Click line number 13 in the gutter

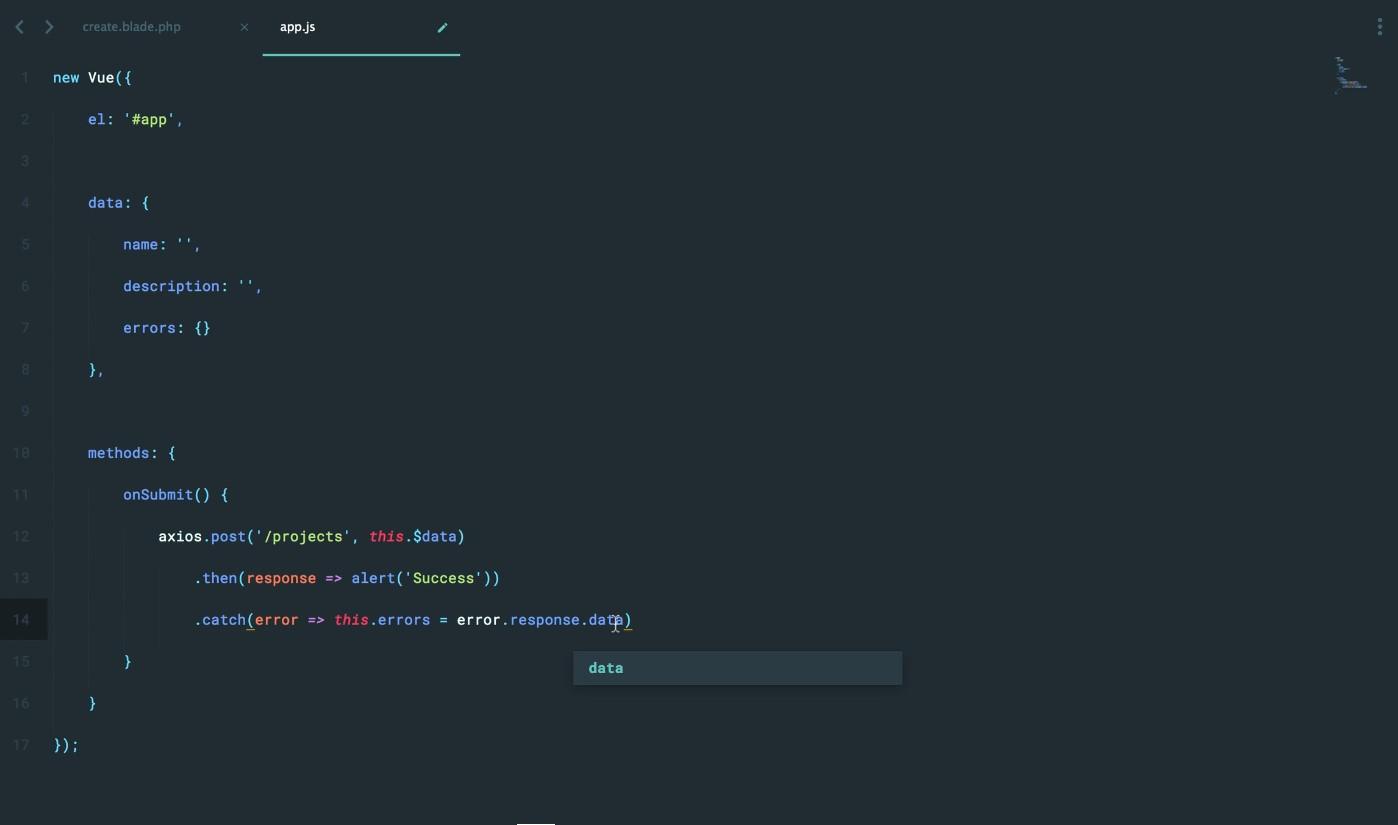(x=21, y=579)
